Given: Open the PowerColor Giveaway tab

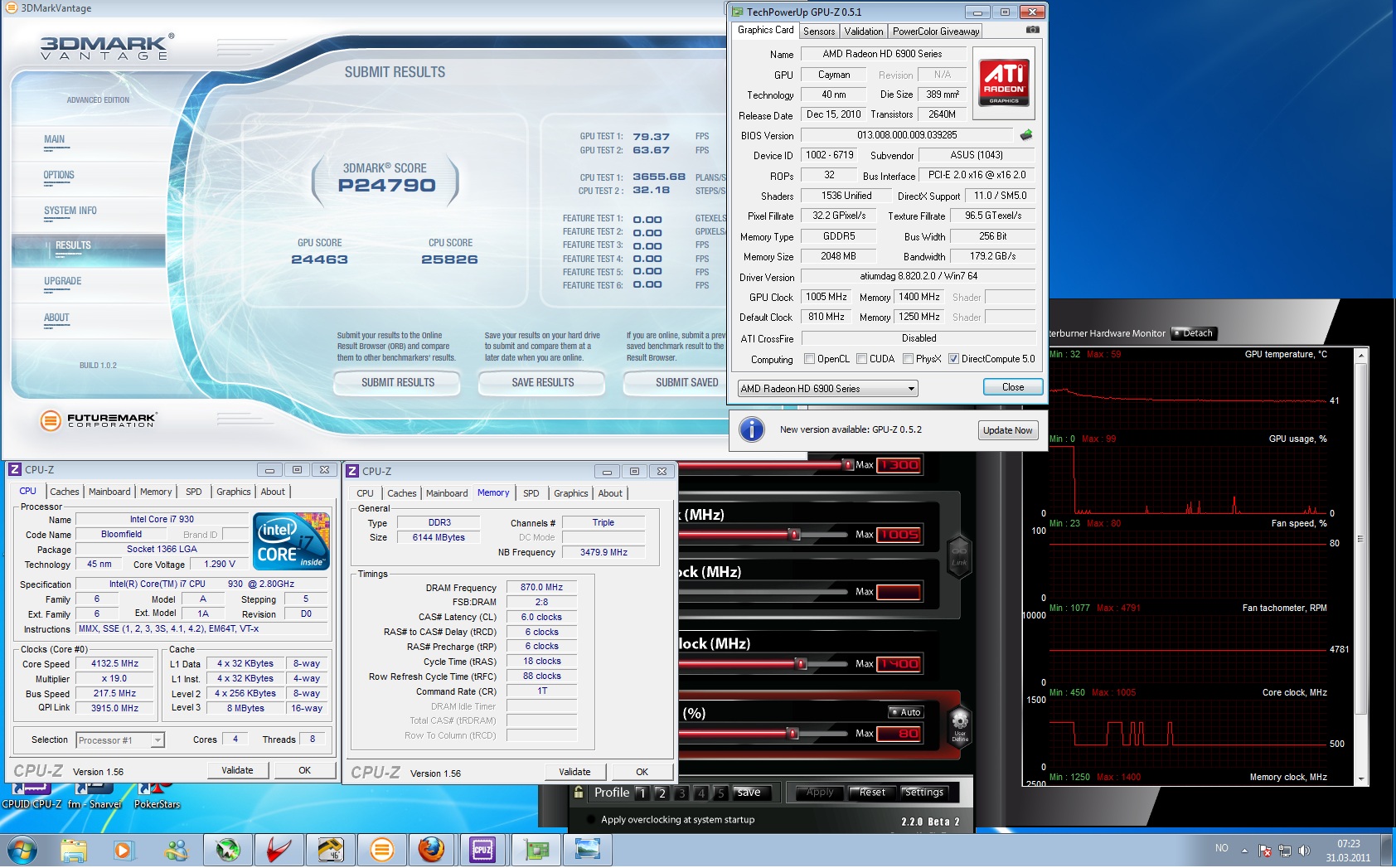Looking at the screenshot, I should tap(936, 32).
